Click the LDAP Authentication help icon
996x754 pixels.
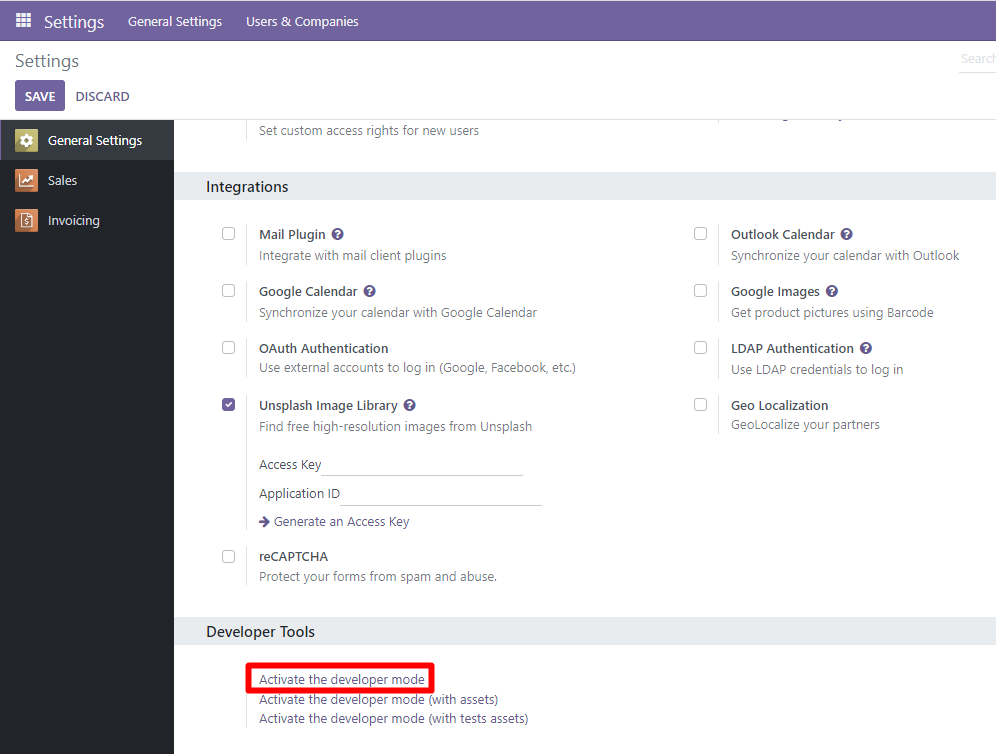tap(866, 347)
